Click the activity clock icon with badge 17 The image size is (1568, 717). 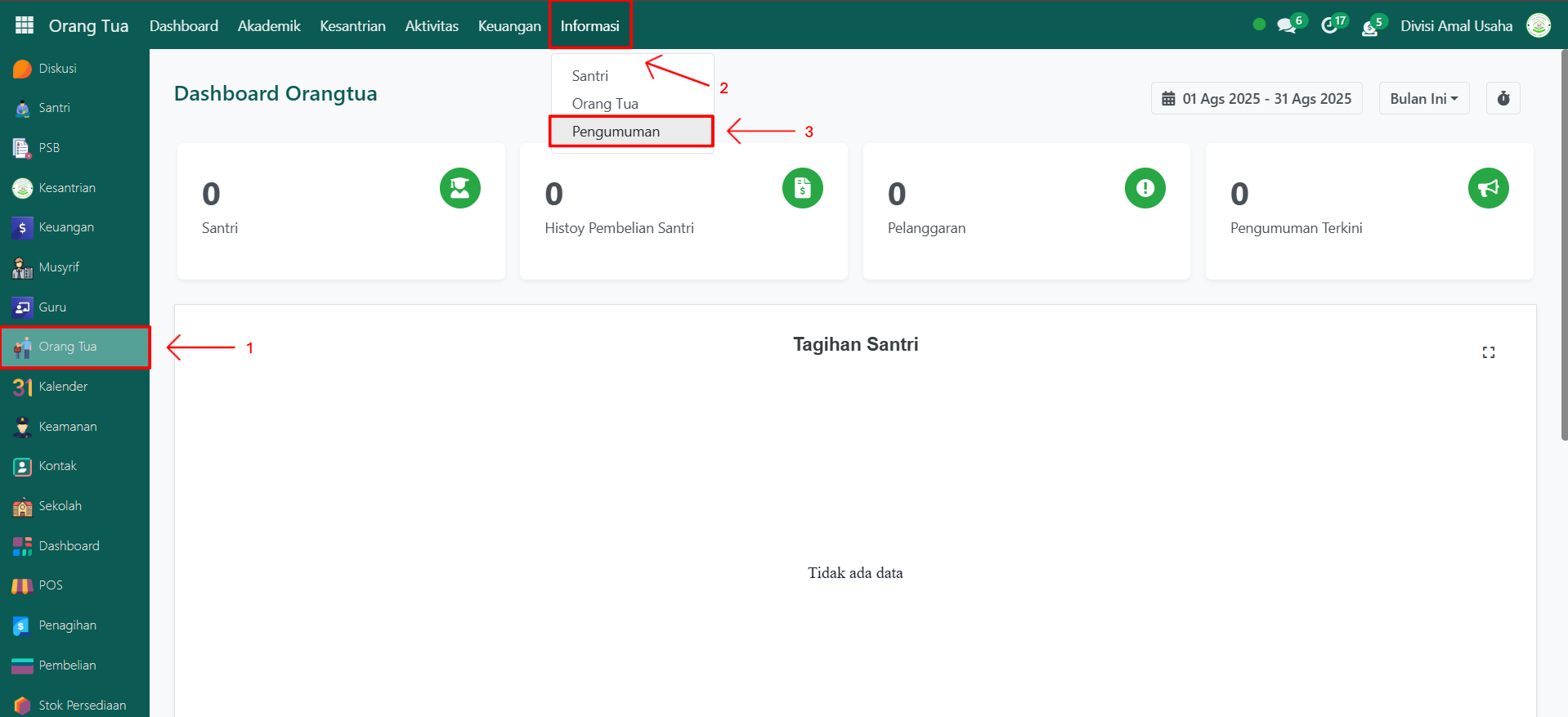1329,26
